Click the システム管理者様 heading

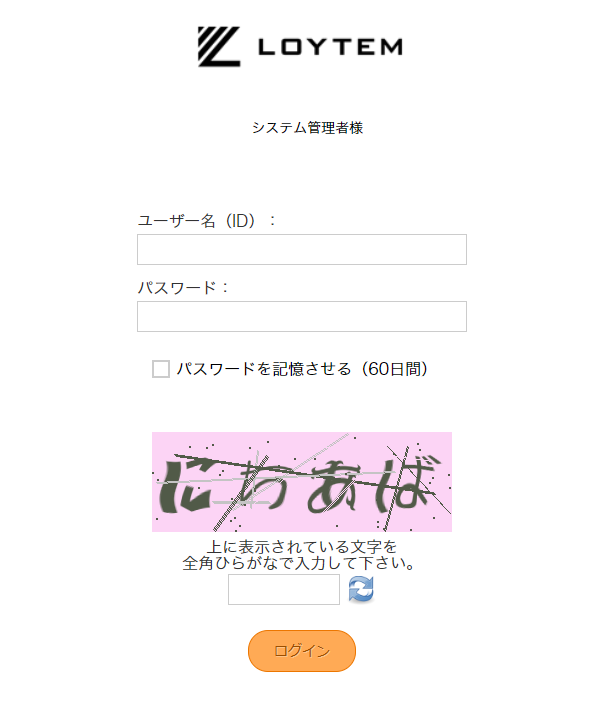click(308, 128)
